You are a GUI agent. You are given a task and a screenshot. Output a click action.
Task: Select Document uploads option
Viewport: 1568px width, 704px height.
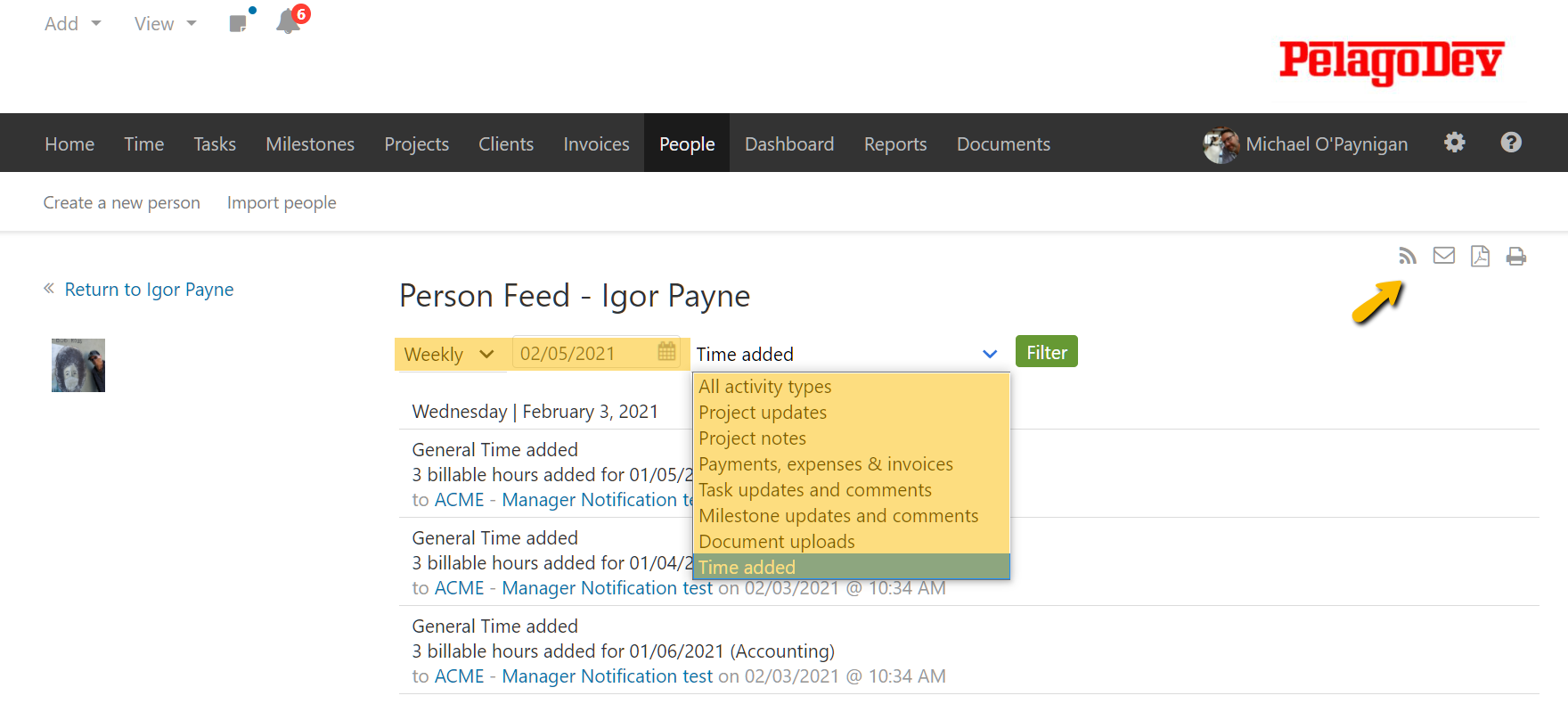coord(851,542)
